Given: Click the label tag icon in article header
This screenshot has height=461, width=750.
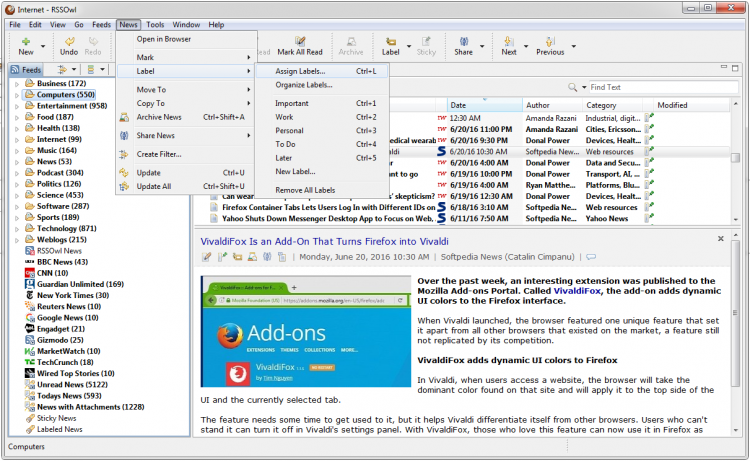Looking at the screenshot, I should (x=237, y=257).
